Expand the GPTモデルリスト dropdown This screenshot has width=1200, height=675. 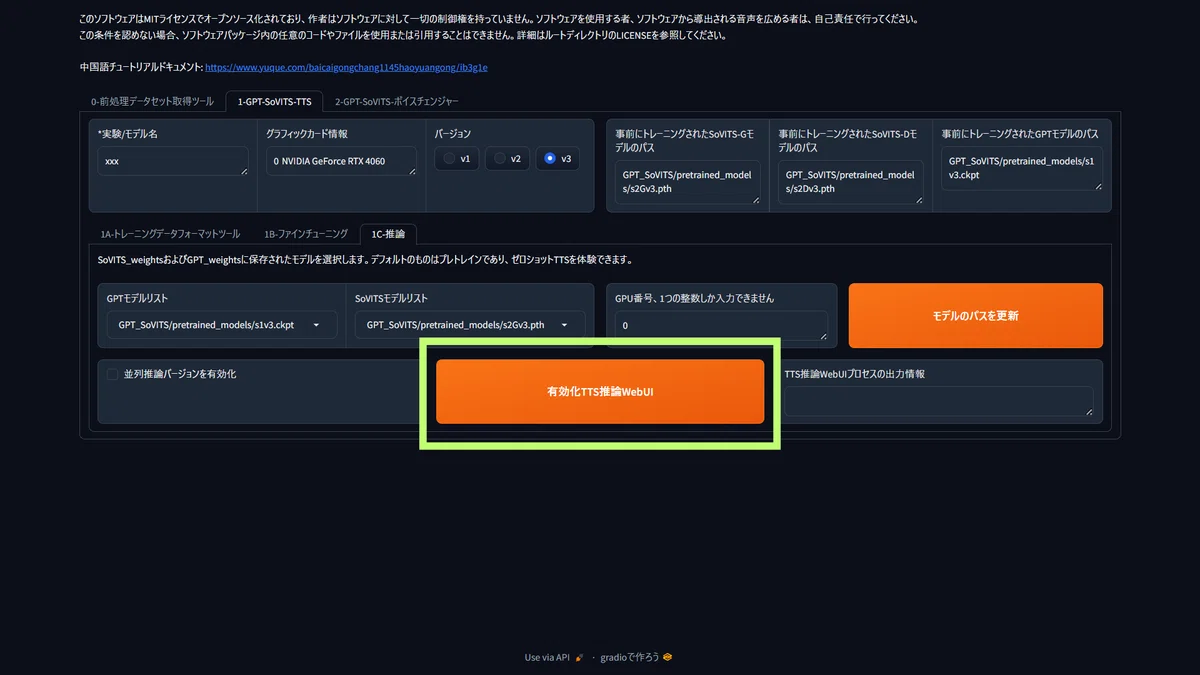222,325
